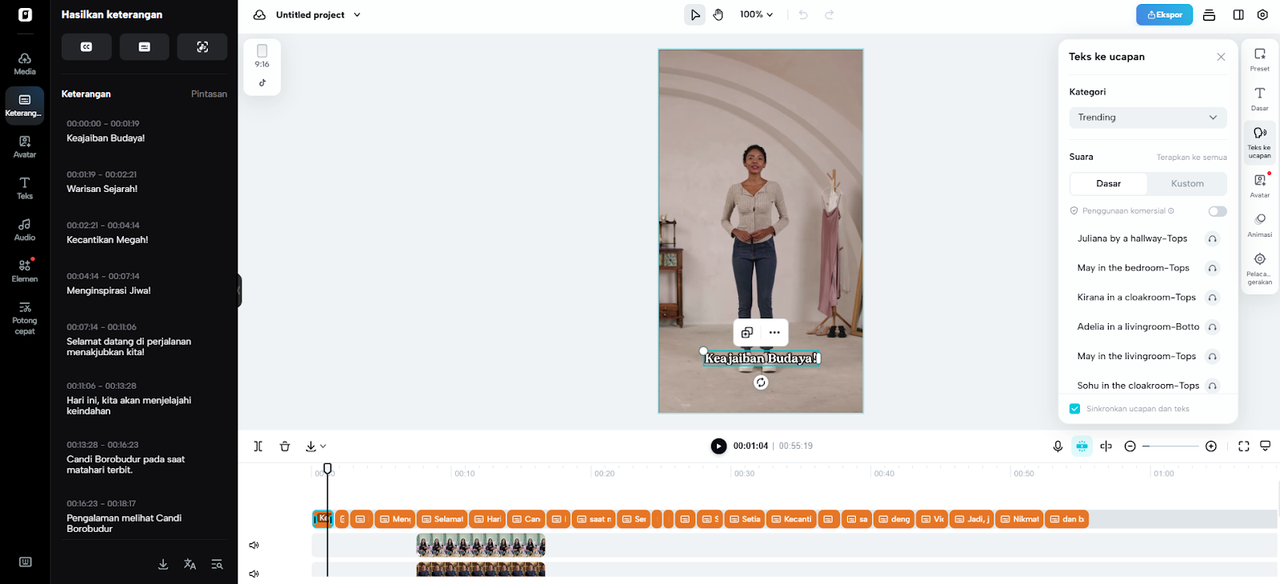Select the Menginspirasi Jiwa! caption entry
The height and width of the screenshot is (584, 1280).
(146, 284)
